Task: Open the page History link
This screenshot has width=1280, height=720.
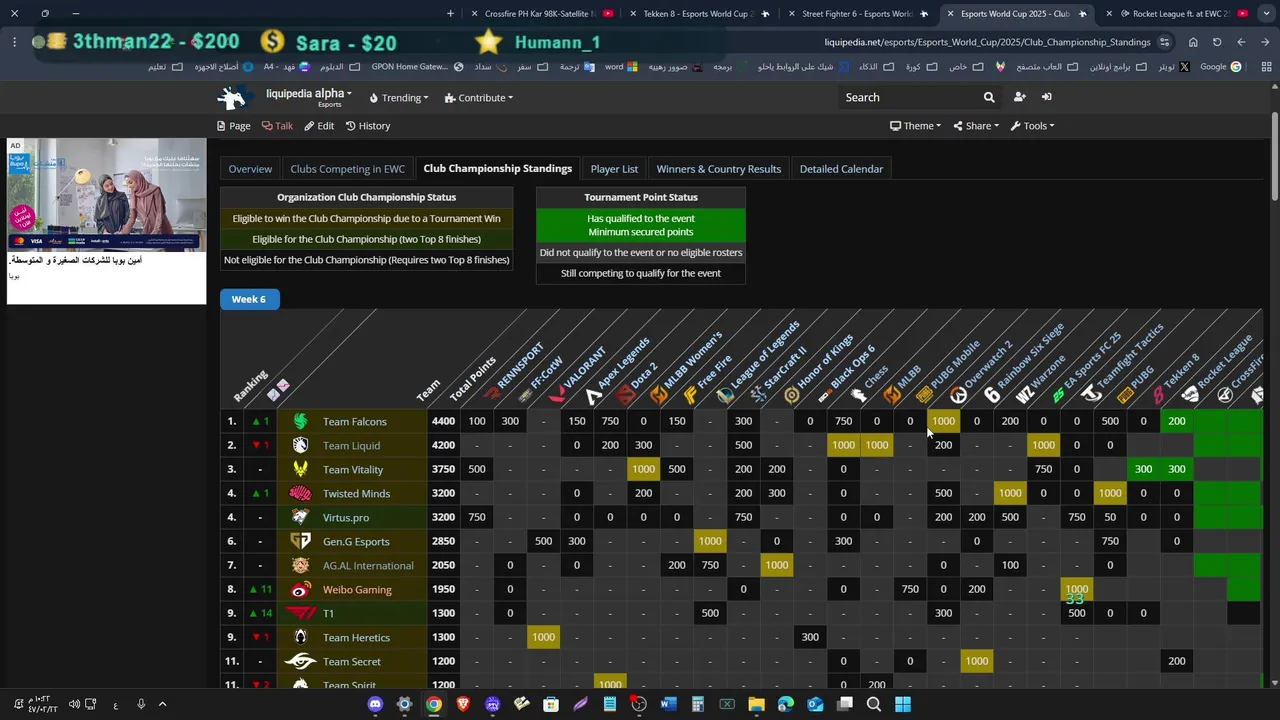Action: click(x=368, y=126)
